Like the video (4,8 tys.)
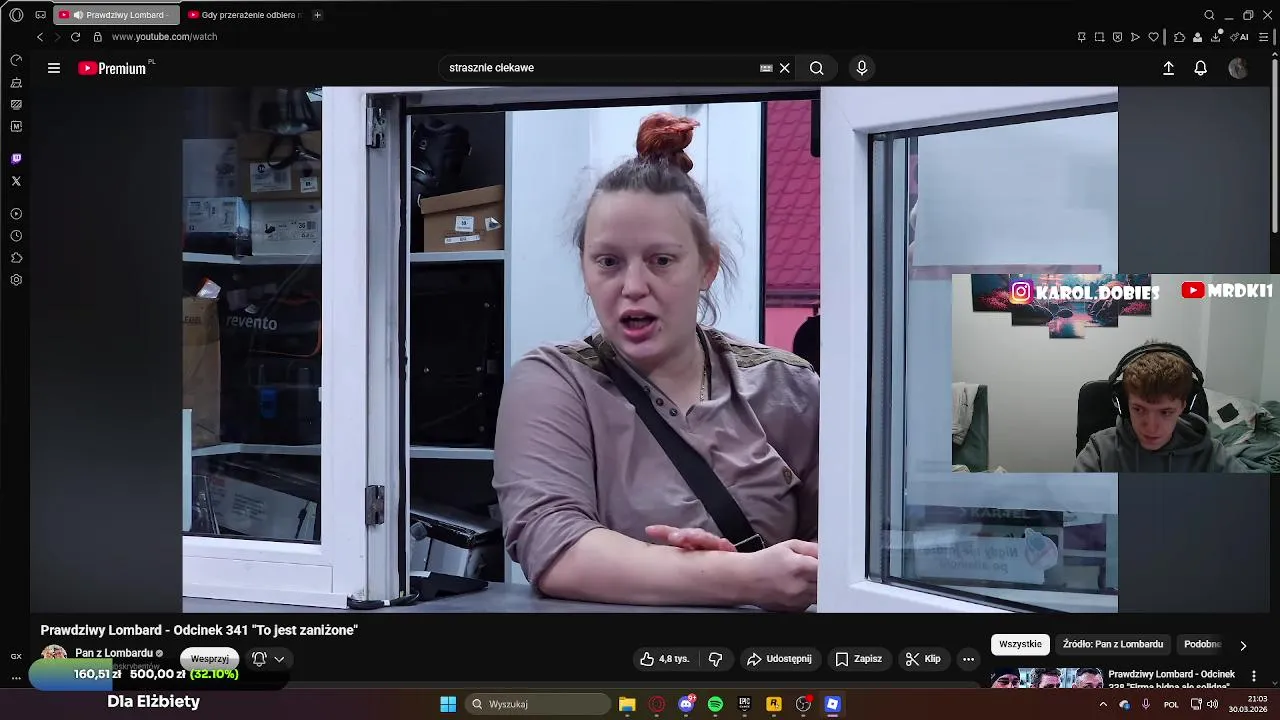This screenshot has height=720, width=1280. [665, 659]
